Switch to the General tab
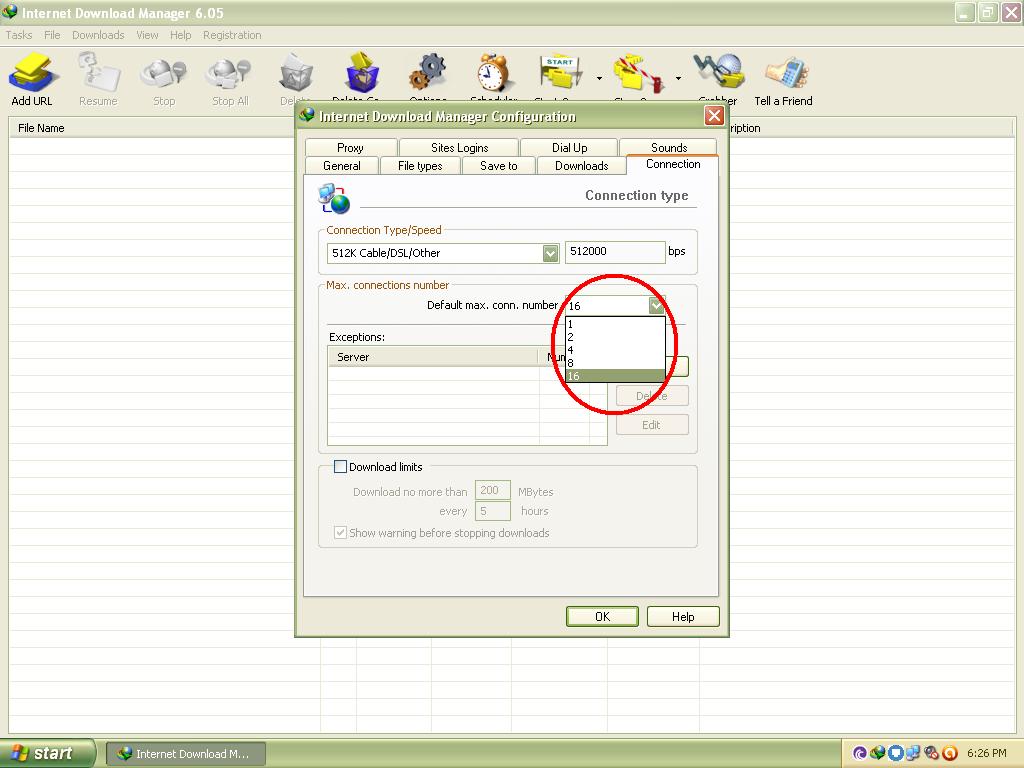1024x768 pixels. 342,166
